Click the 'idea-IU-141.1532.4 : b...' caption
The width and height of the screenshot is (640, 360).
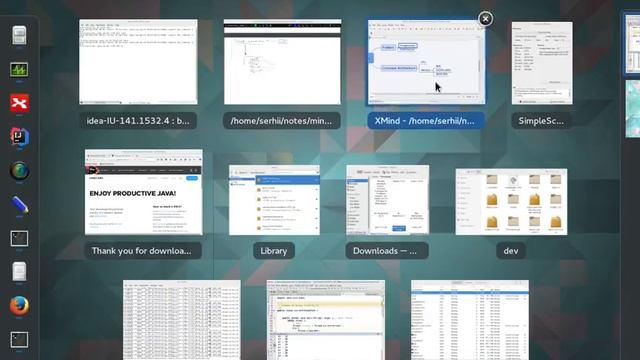[x=138, y=121]
